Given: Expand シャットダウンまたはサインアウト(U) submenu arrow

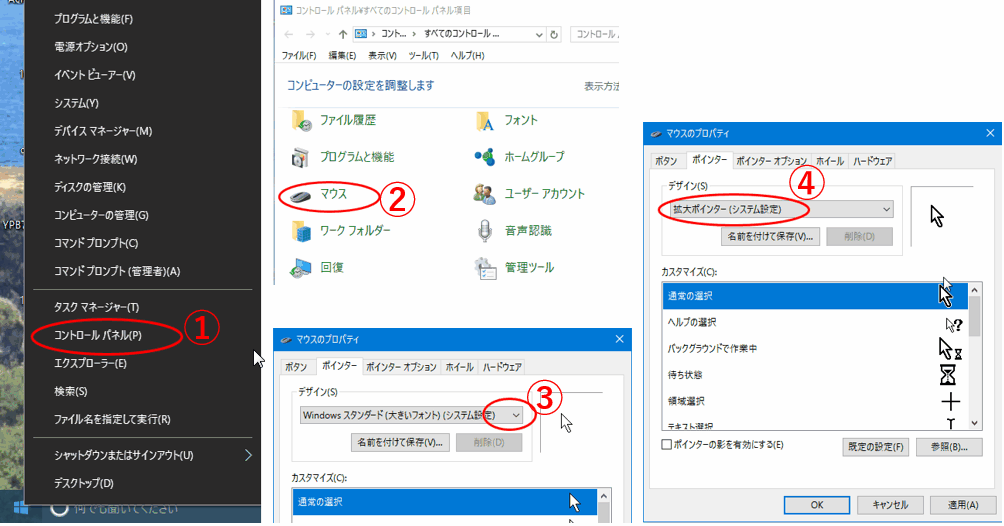Looking at the screenshot, I should [x=248, y=455].
